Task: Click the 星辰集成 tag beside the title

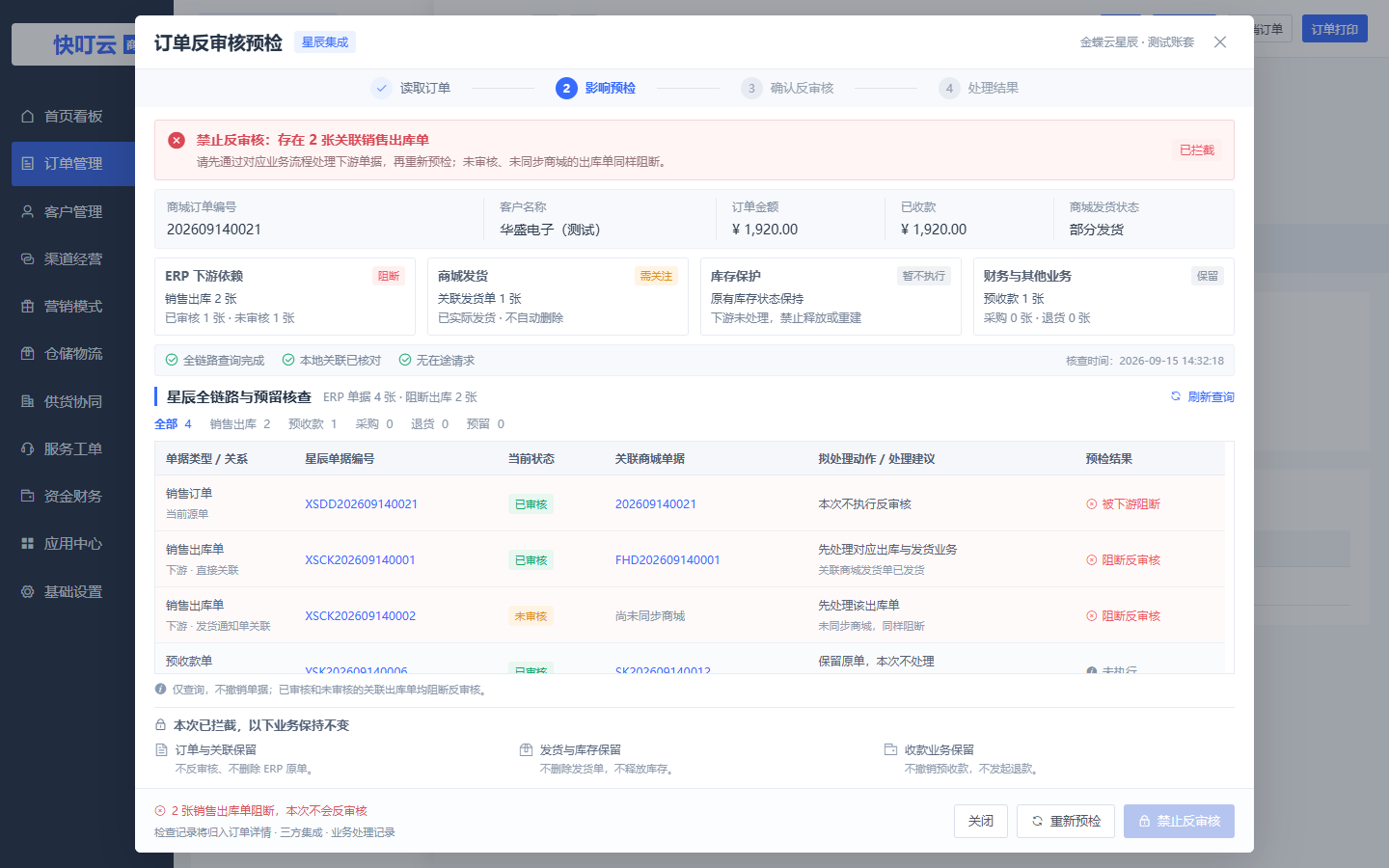Action: (x=325, y=42)
